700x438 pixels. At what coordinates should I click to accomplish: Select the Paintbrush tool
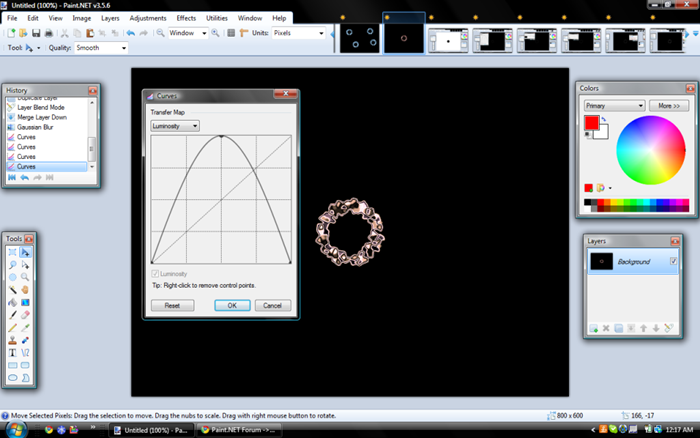click(12, 315)
